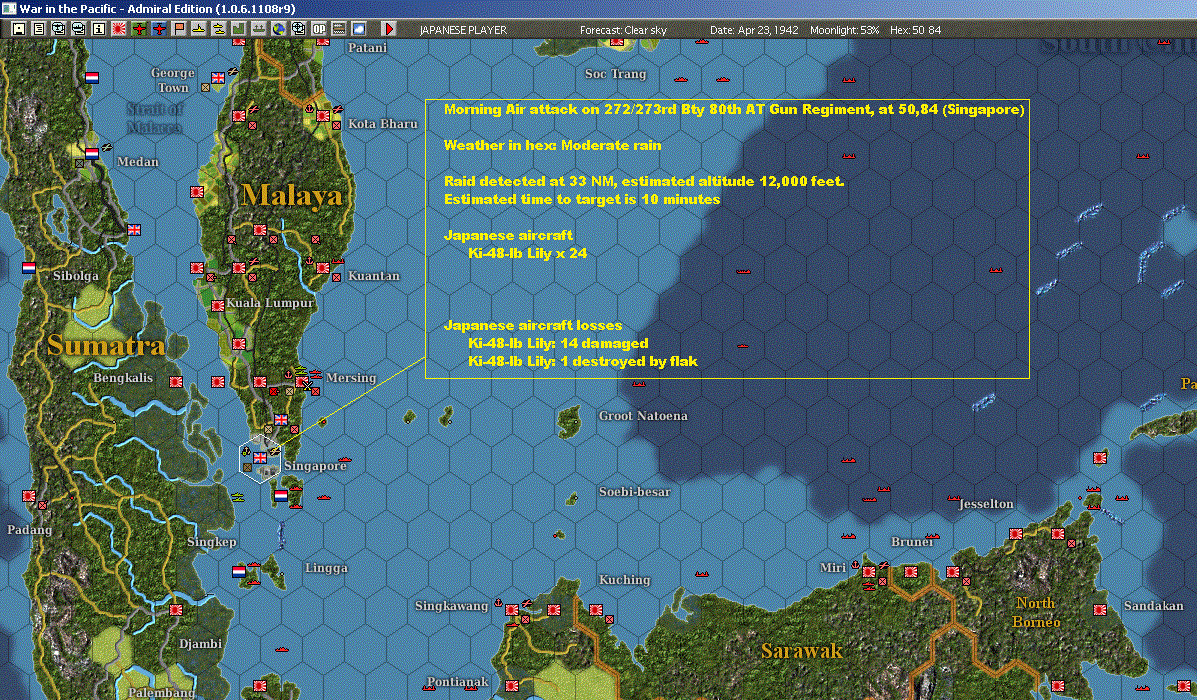The width and height of the screenshot is (1197, 700).
Task: Click the Soebi-besar island label
Action: [635, 492]
